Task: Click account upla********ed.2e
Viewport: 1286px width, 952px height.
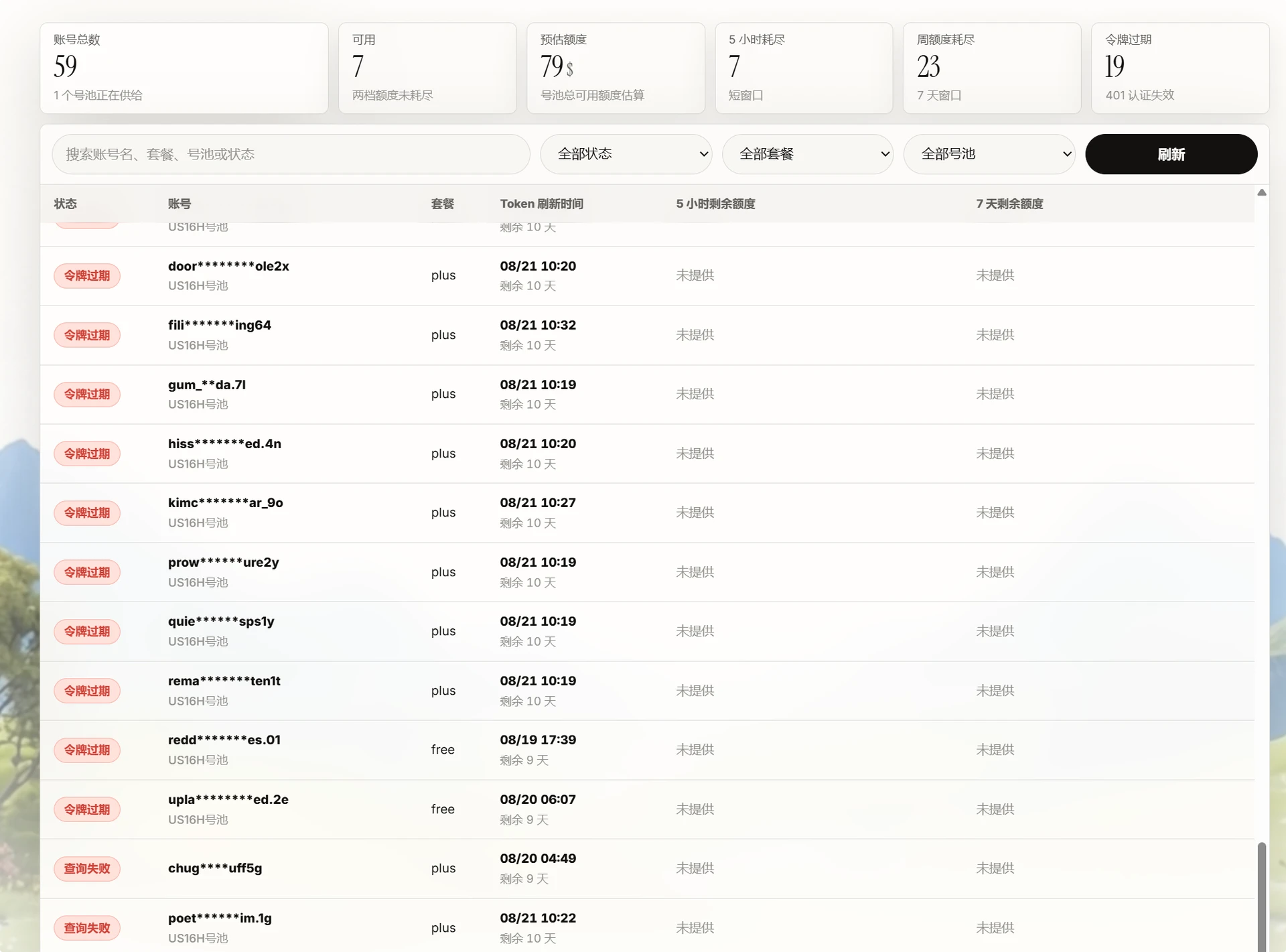Action: tap(228, 799)
